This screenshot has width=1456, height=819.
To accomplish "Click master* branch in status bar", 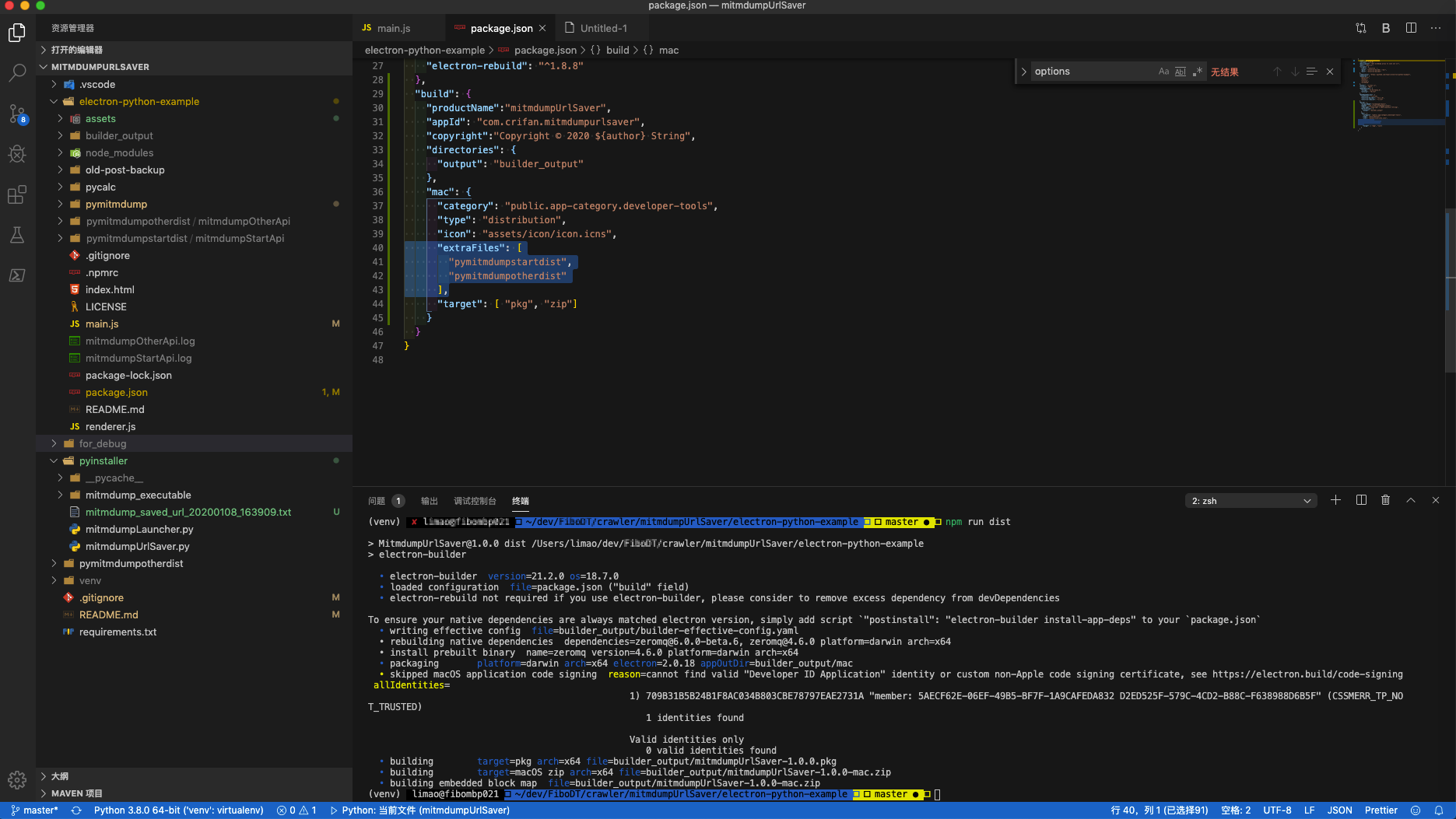I will click(x=34, y=810).
